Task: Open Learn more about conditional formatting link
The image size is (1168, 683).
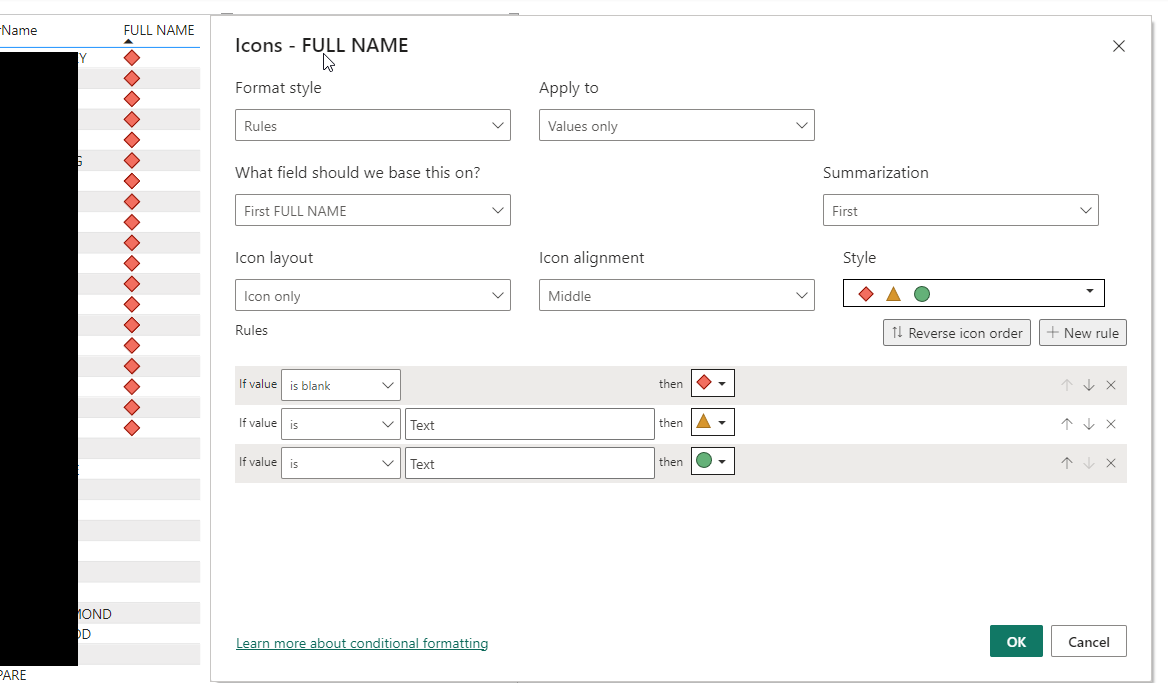Action: 362,643
